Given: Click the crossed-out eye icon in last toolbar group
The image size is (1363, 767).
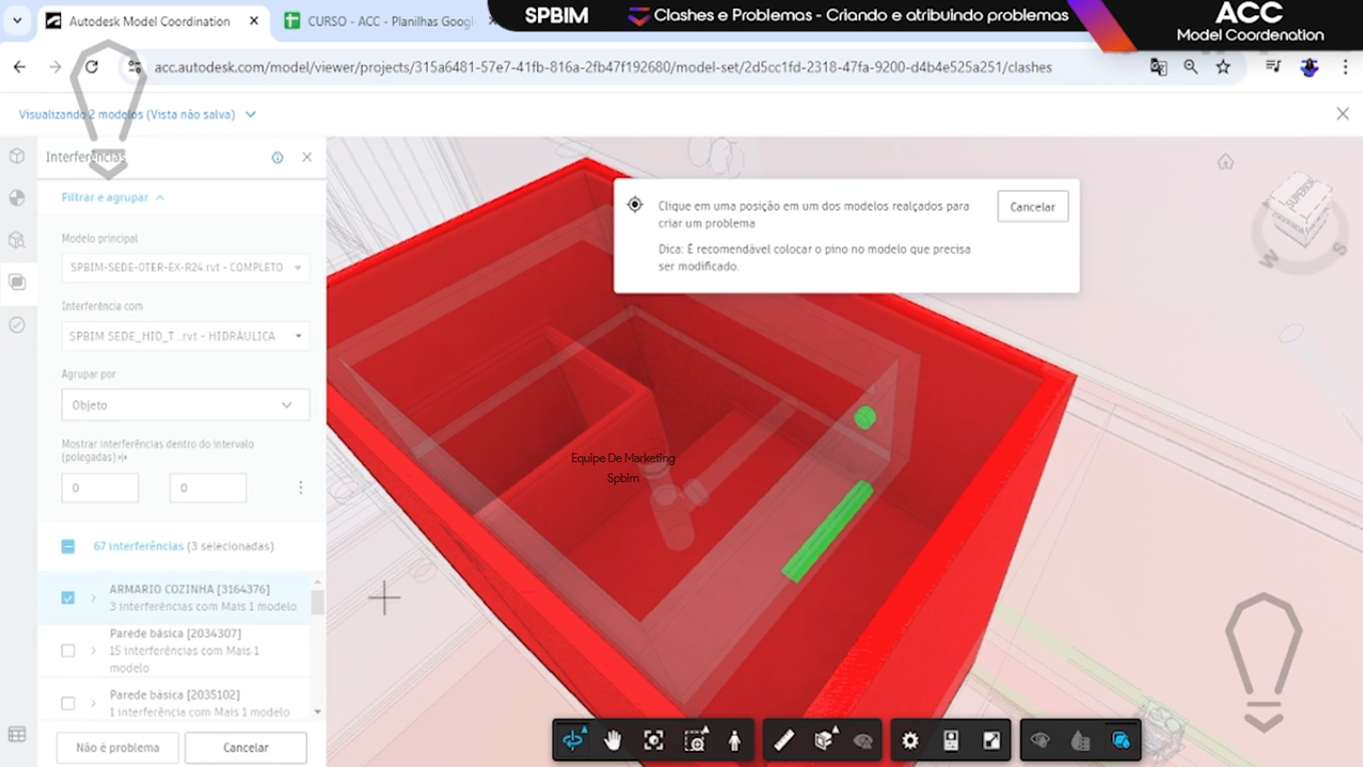Looking at the screenshot, I should [1040, 740].
